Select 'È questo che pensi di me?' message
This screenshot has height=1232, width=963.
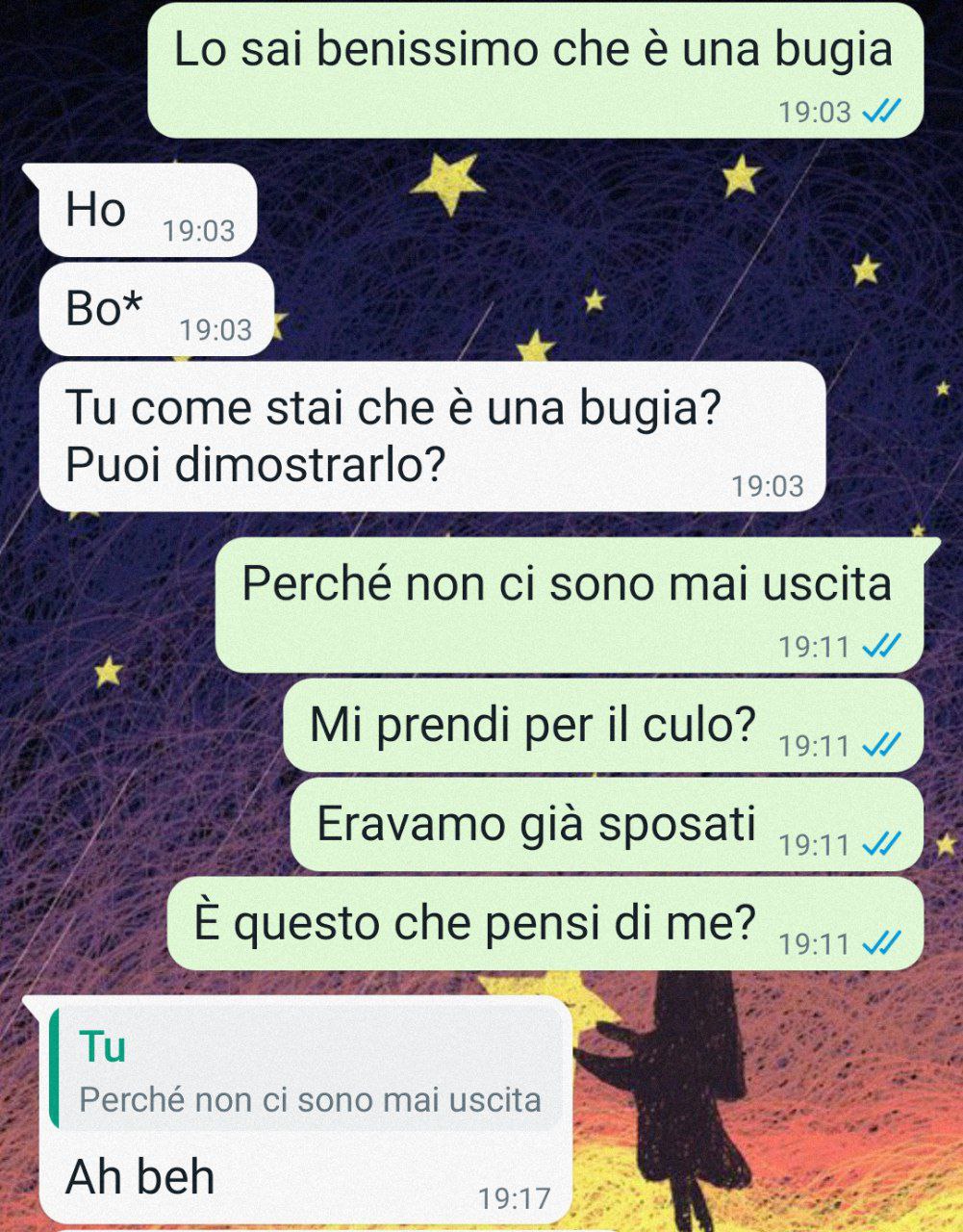tap(545, 923)
